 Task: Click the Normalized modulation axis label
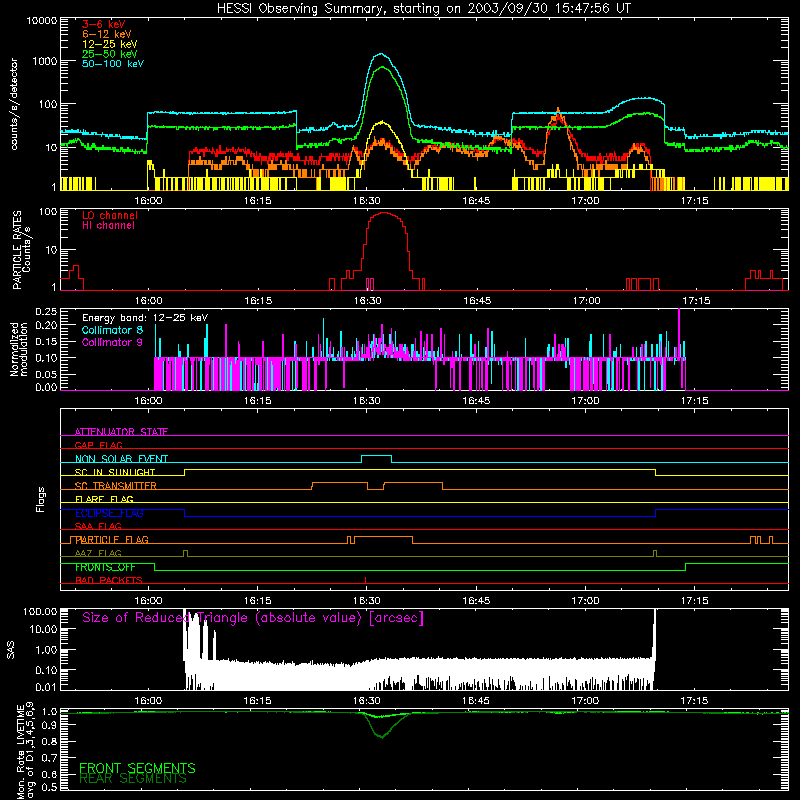(19, 349)
